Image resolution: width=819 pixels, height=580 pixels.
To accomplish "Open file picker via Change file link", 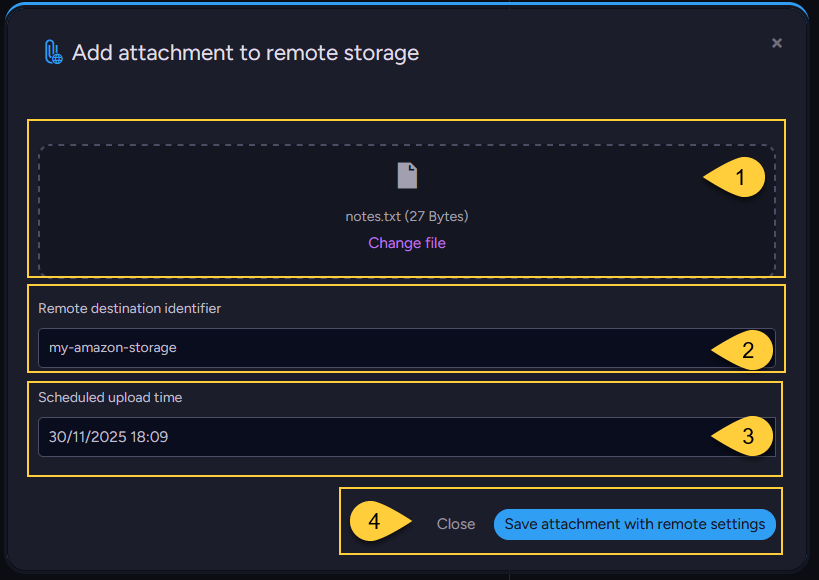I will pyautogui.click(x=406, y=242).
